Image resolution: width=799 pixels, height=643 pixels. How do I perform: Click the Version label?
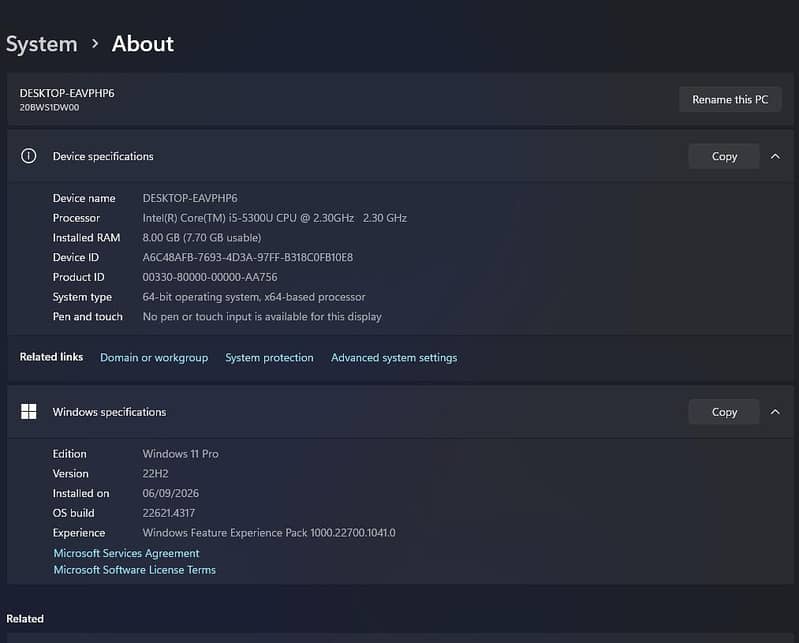point(71,473)
